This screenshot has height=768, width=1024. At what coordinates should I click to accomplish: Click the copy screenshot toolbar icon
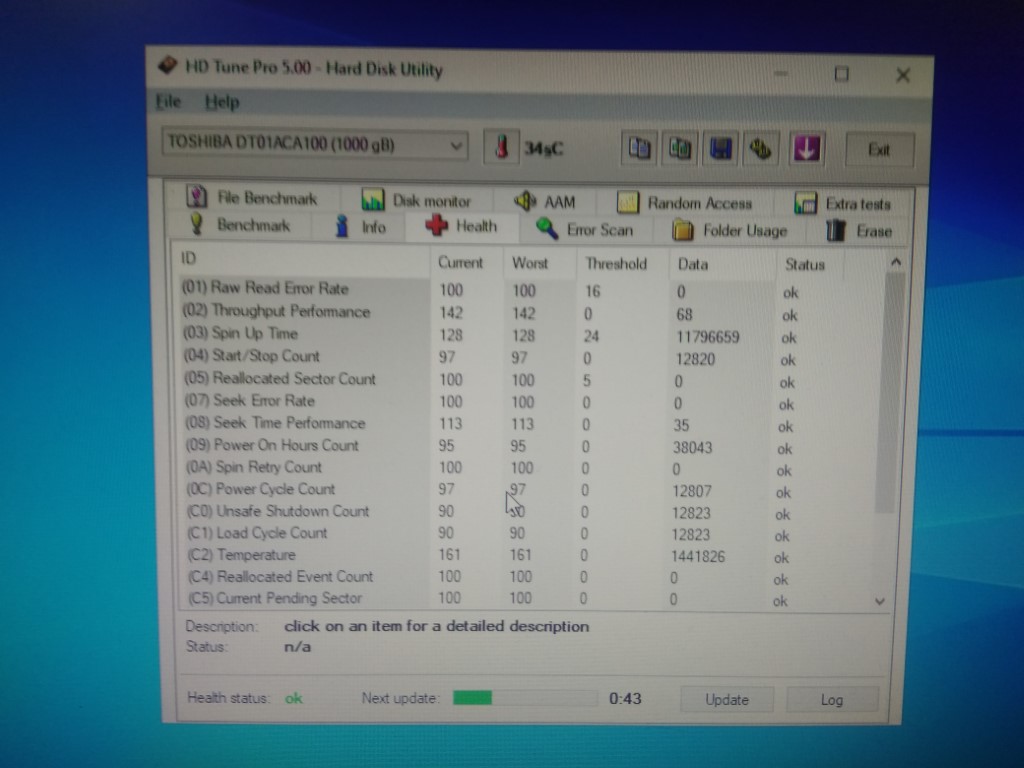coord(679,149)
